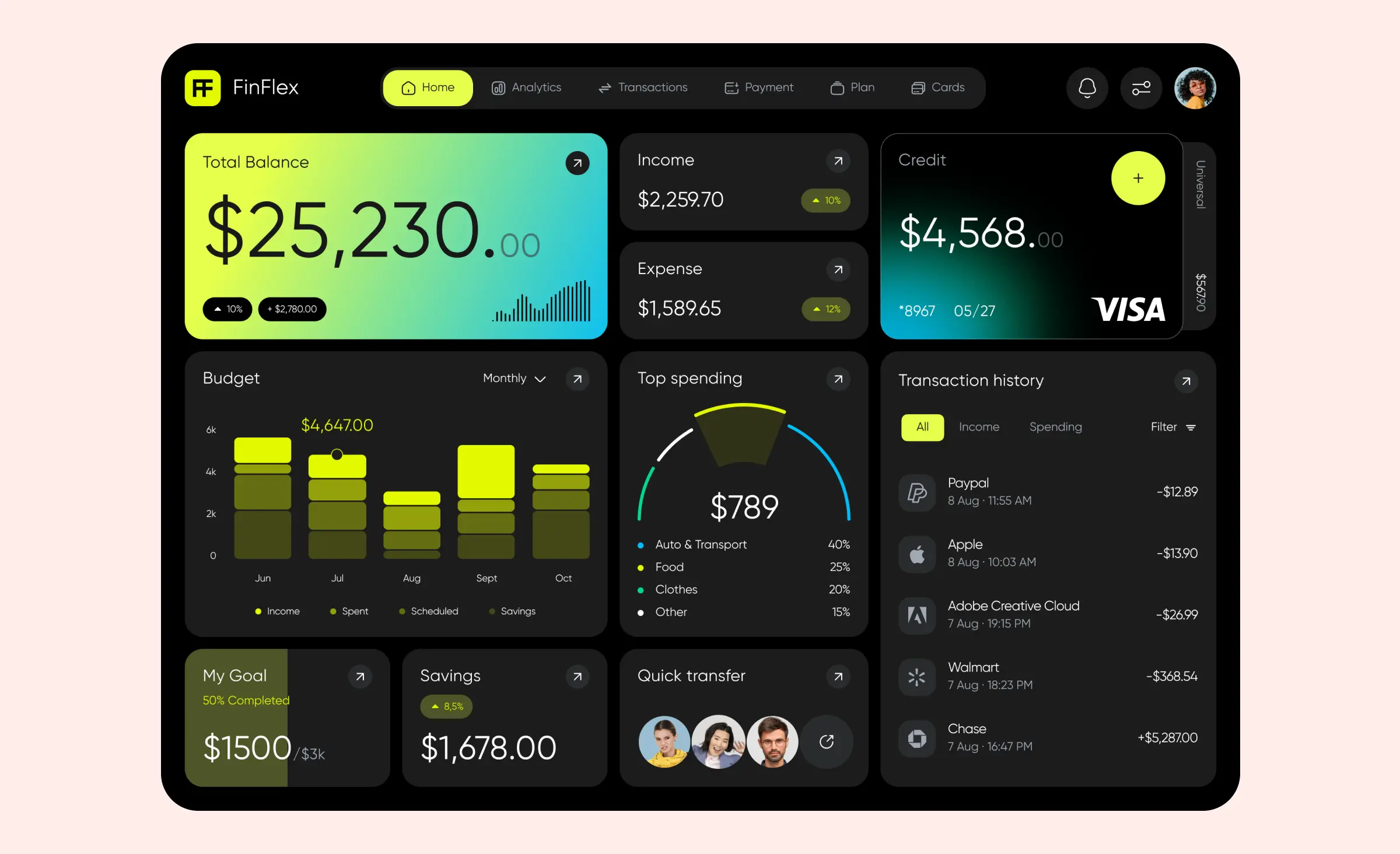The width and height of the screenshot is (1400, 854).
Task: Click the plus button on Credit card
Action: (1140, 178)
